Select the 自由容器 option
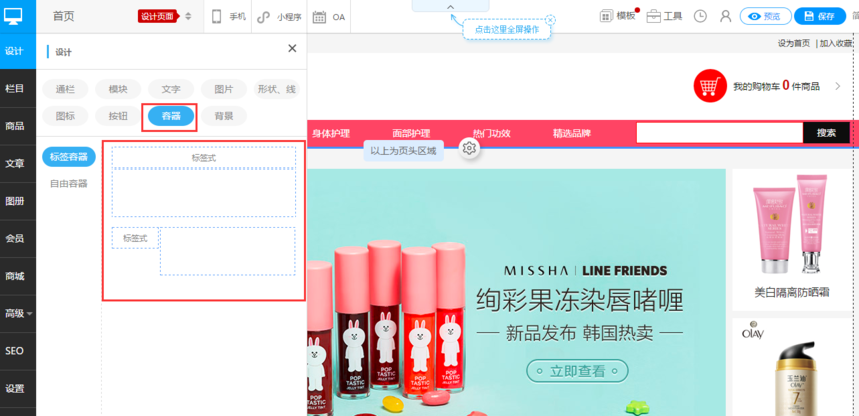859x416 pixels. point(69,183)
